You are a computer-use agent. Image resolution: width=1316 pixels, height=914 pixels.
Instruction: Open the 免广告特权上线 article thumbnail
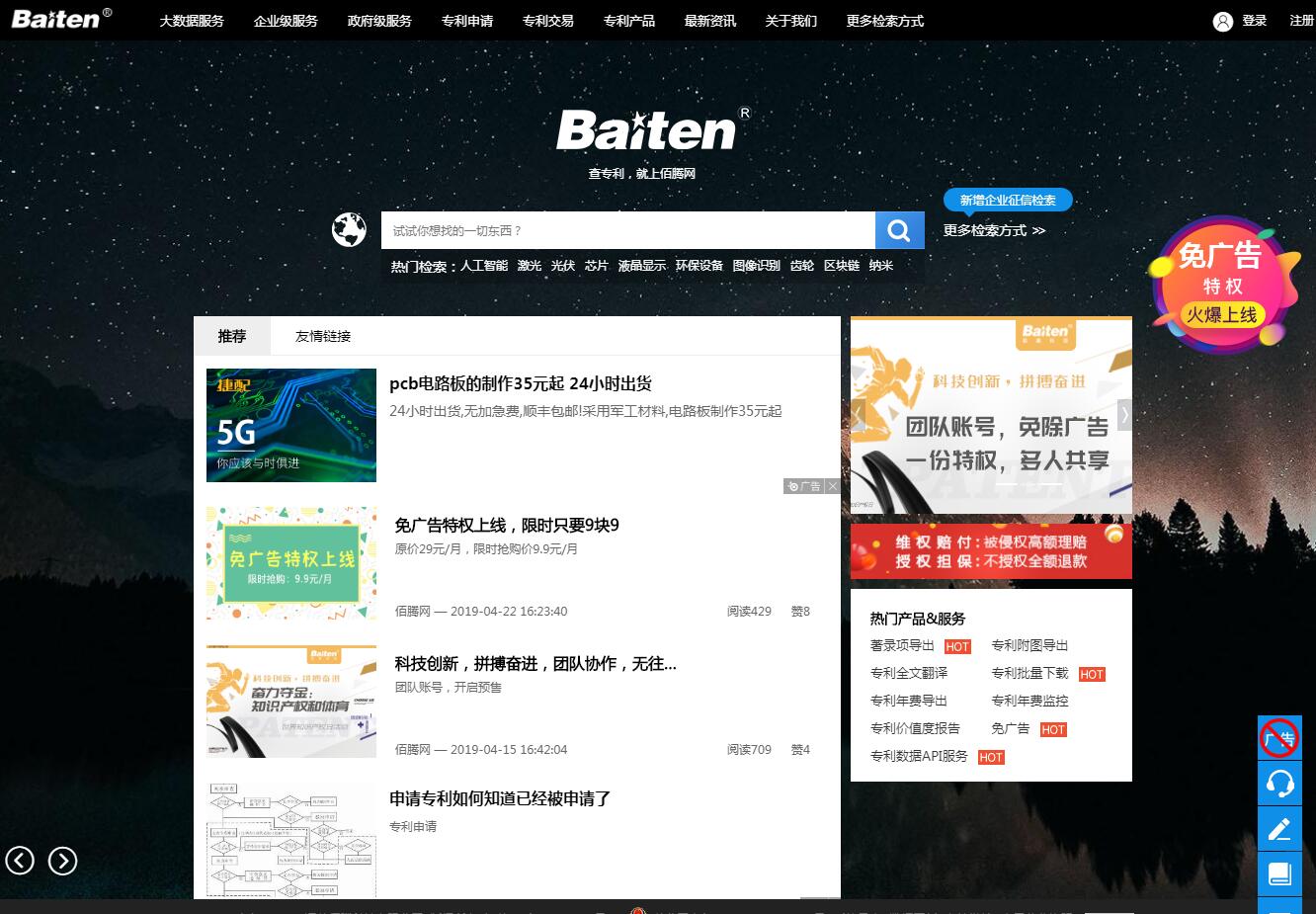(291, 563)
